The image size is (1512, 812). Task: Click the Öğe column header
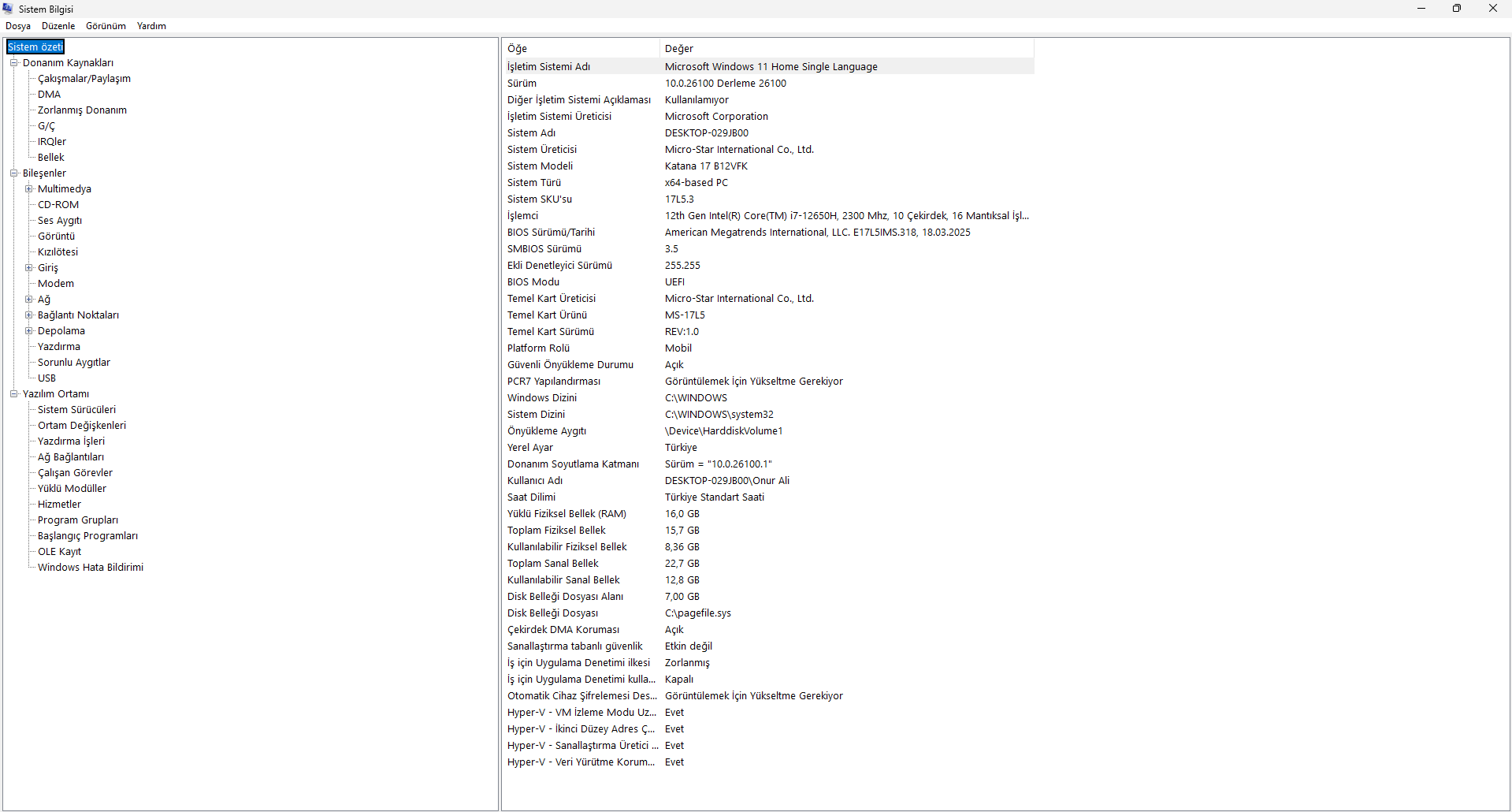581,48
